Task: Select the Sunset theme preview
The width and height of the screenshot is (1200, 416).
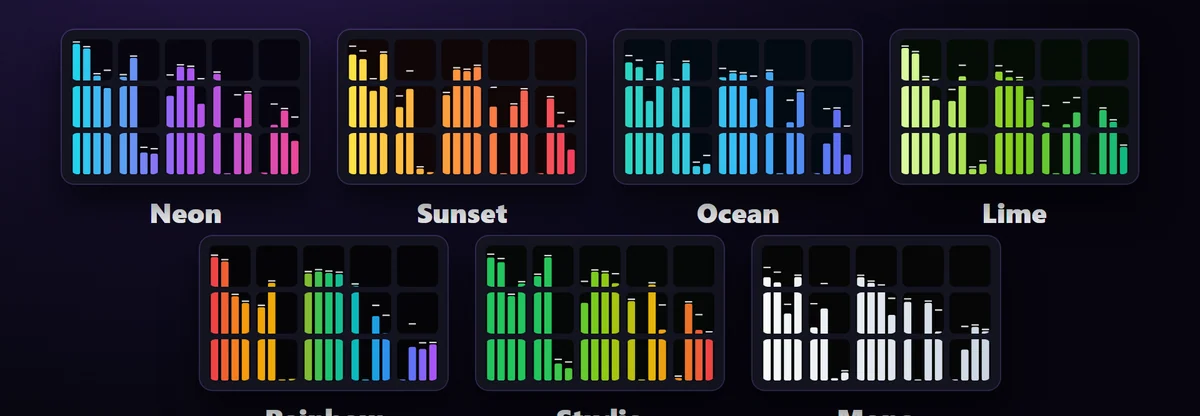Action: [461, 107]
